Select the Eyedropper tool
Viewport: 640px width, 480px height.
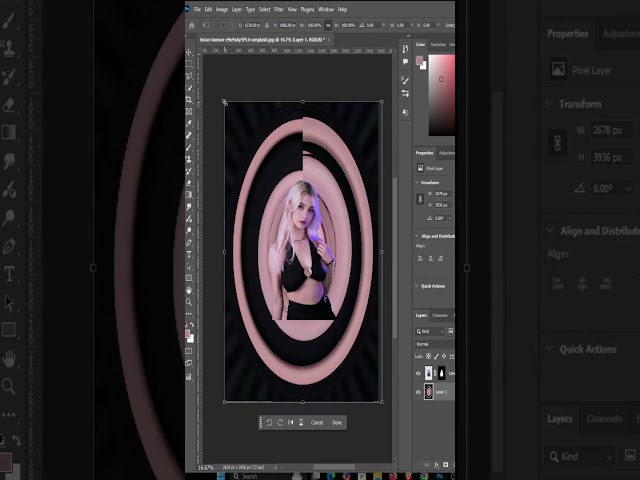[x=189, y=123]
